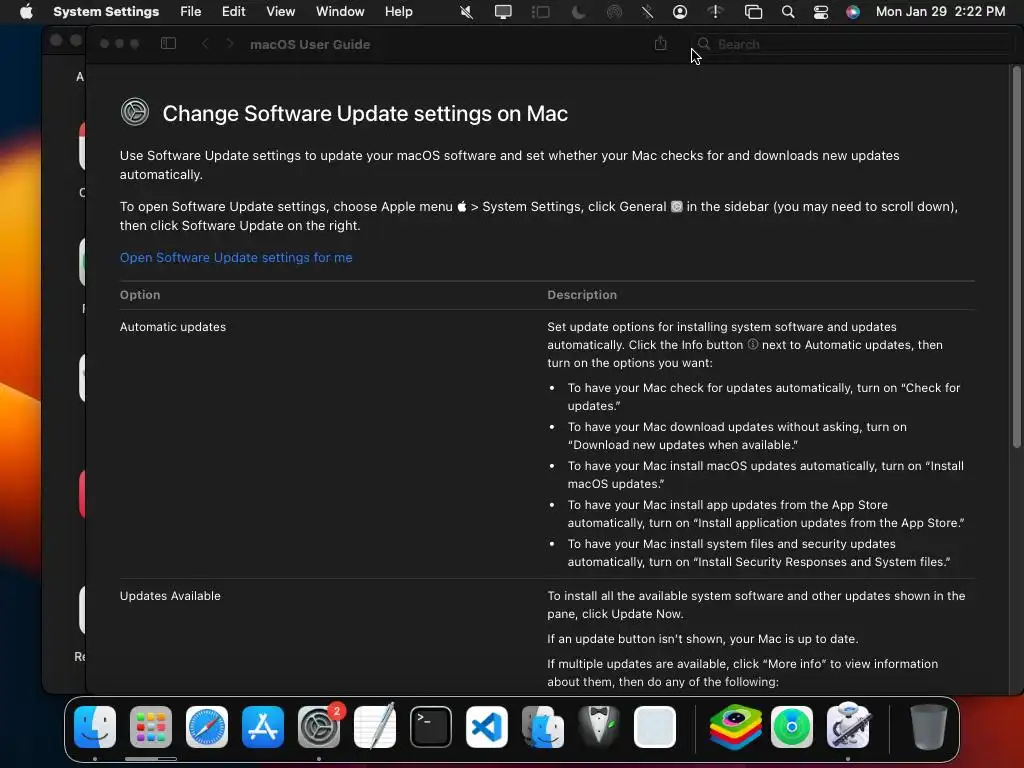Click the Wi-Fi warning icon in menu bar
1024x768 pixels.
716,12
